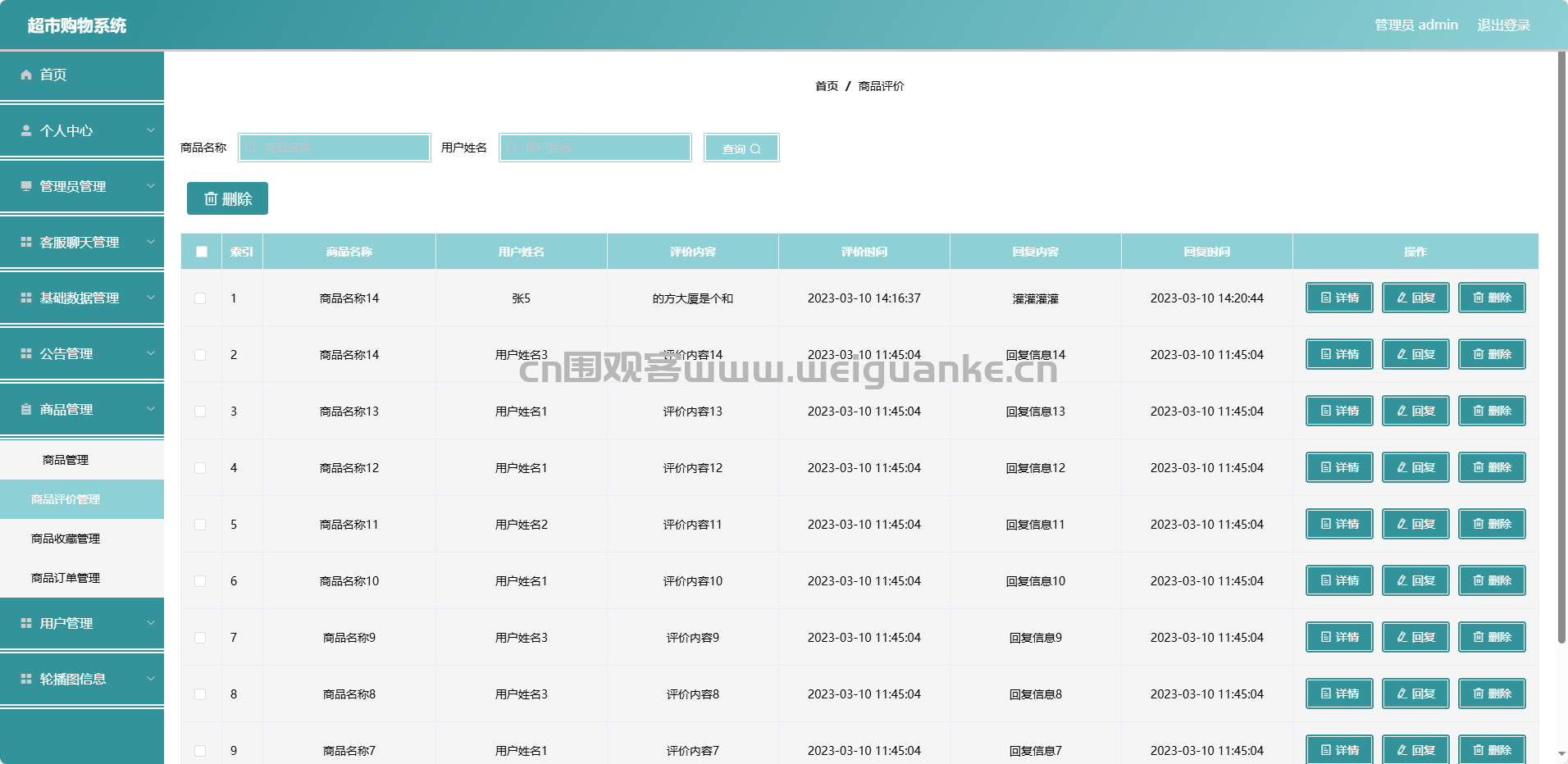
Task: Toggle the select-all checkbox in table header
Action: 202,252
